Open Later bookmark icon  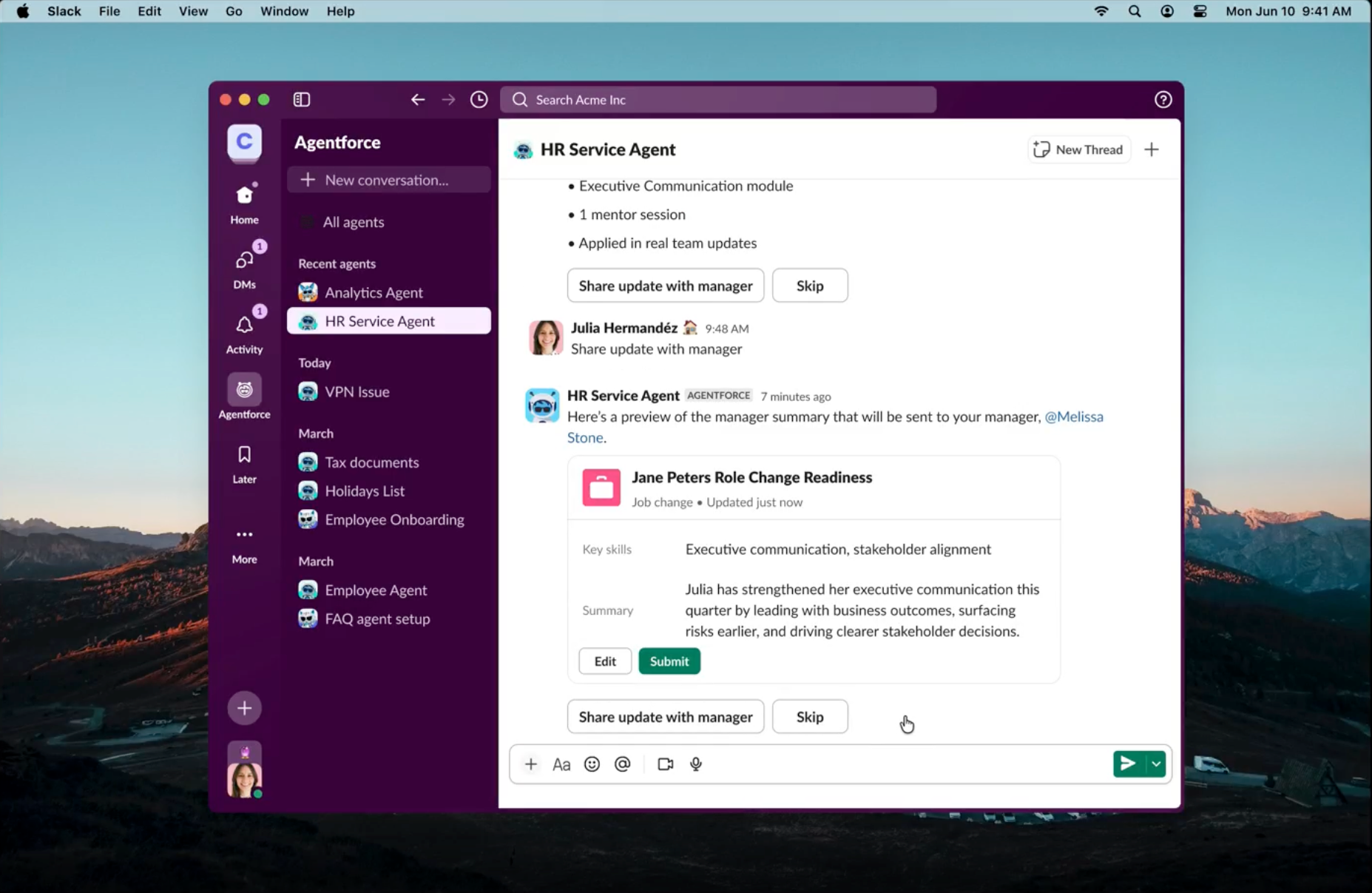point(244,464)
